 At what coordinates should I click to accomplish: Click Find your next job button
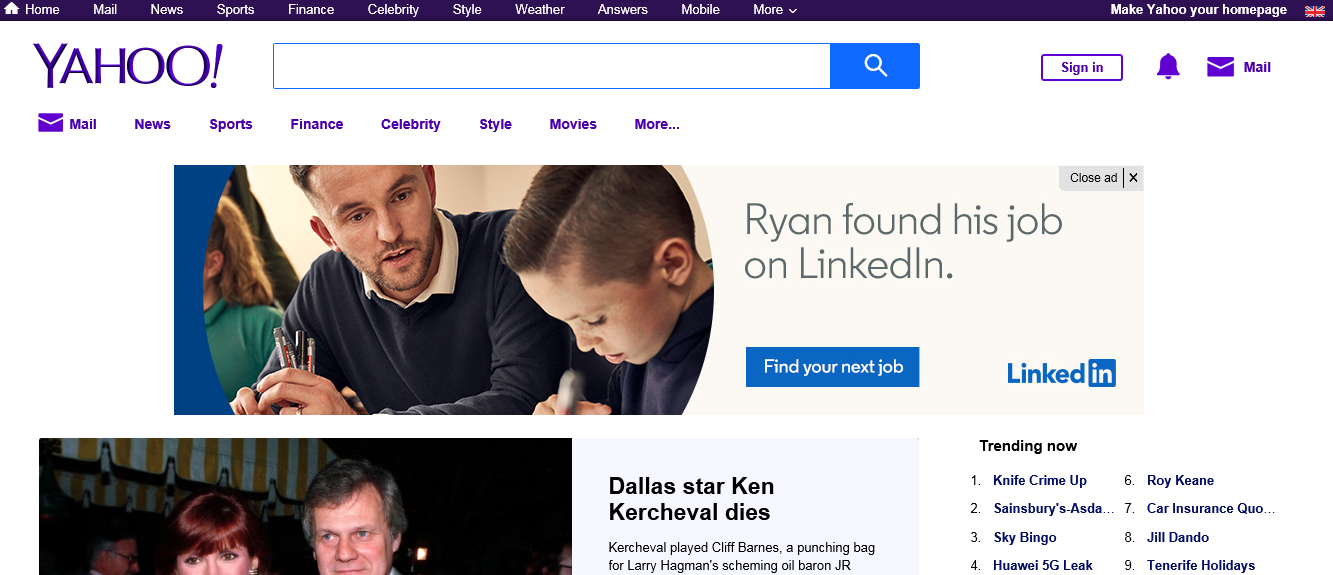(832, 367)
